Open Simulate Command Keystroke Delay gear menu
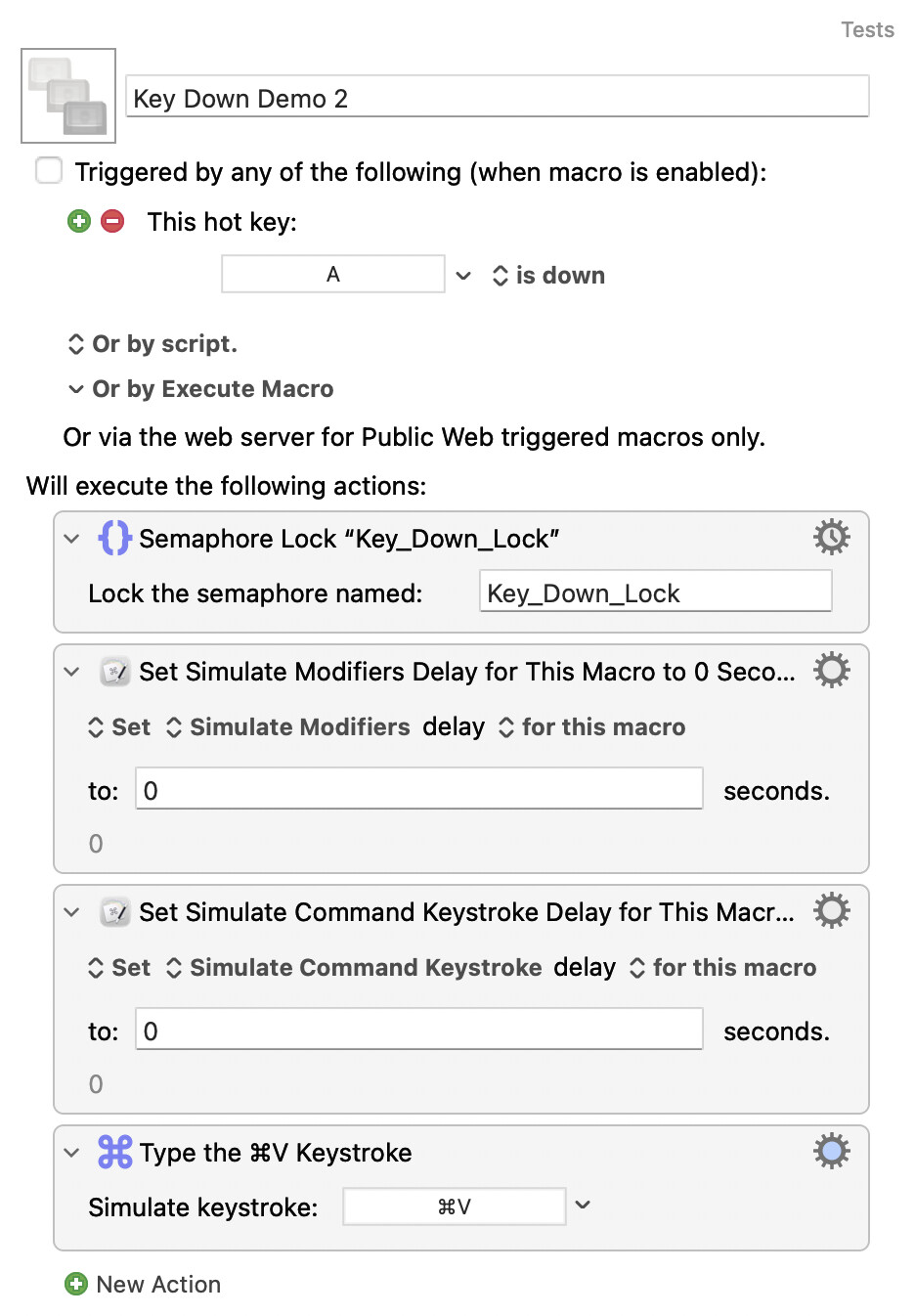 831,910
